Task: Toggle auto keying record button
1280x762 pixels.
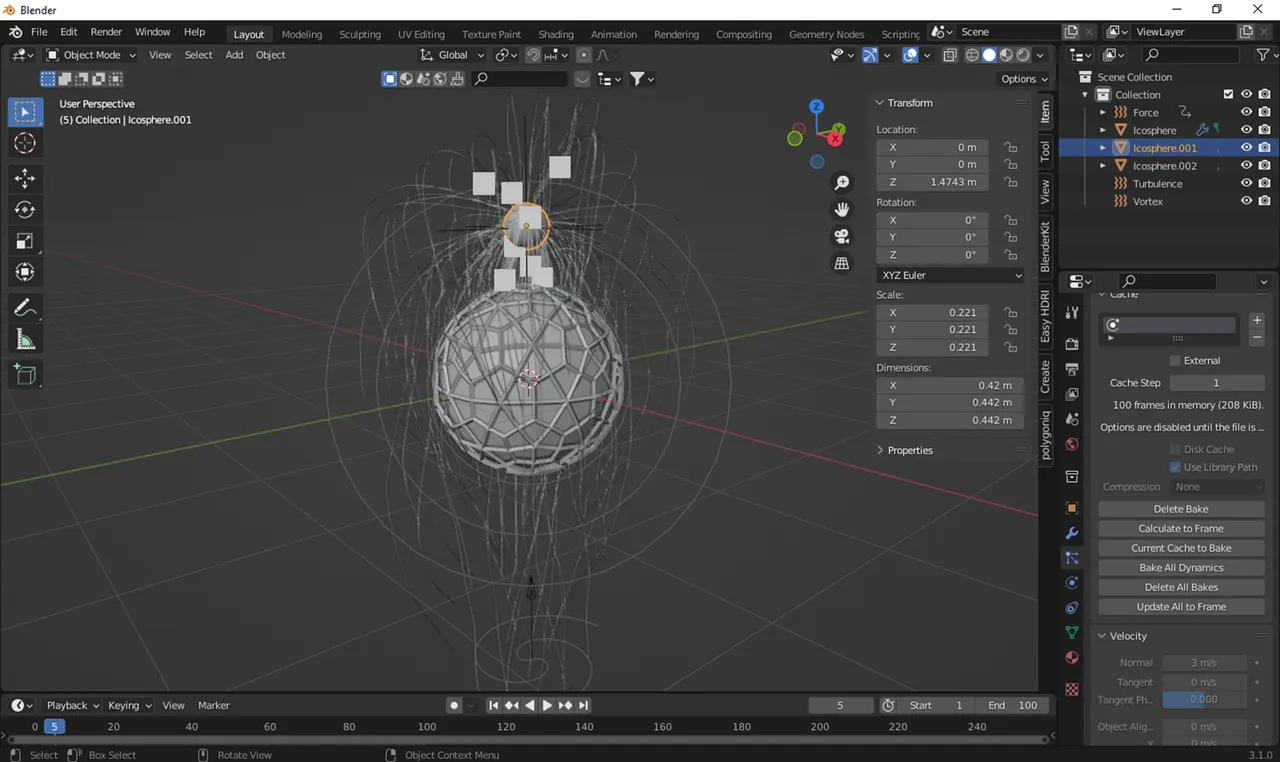Action: [453, 705]
